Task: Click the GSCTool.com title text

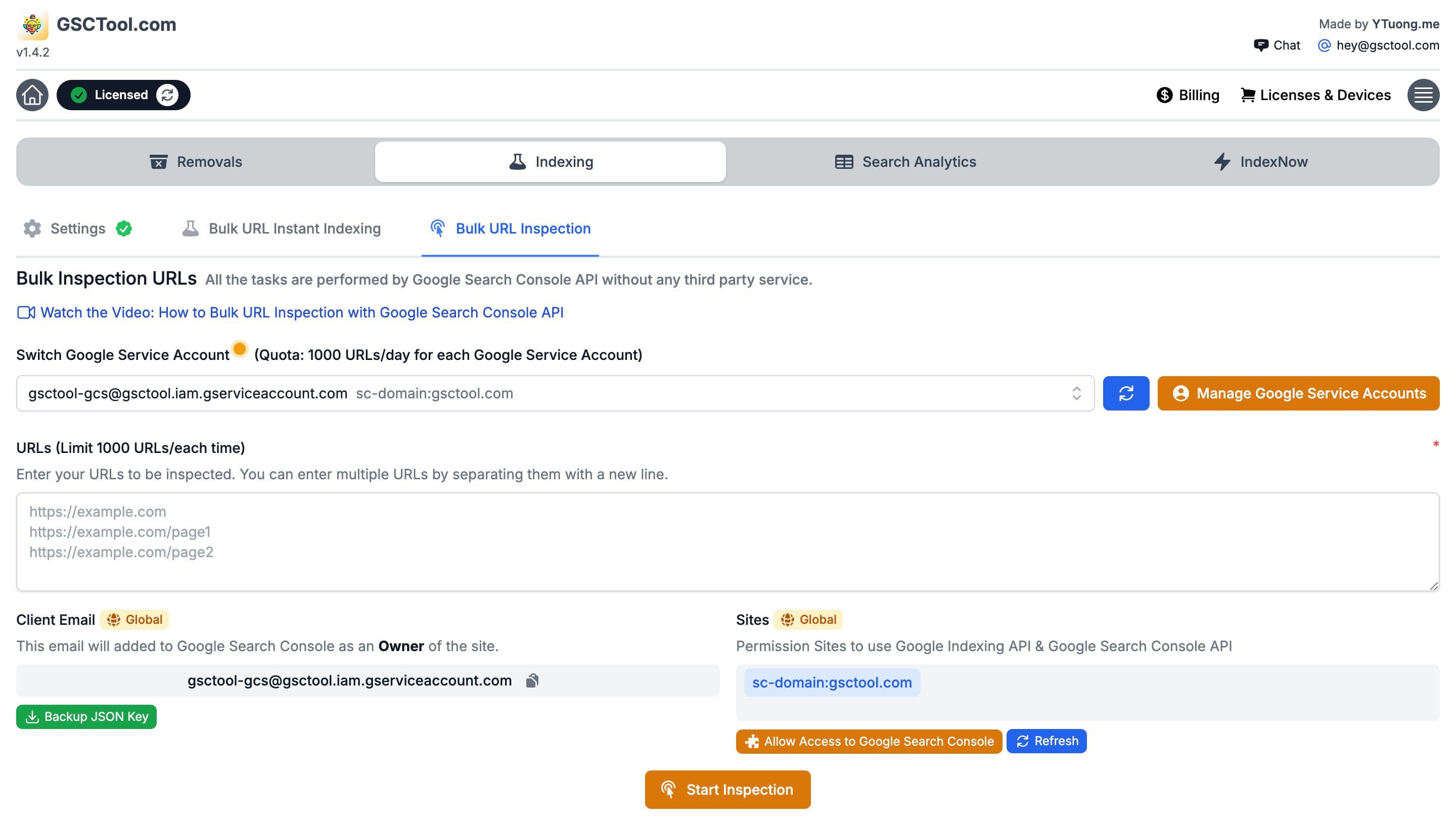Action: 116,24
